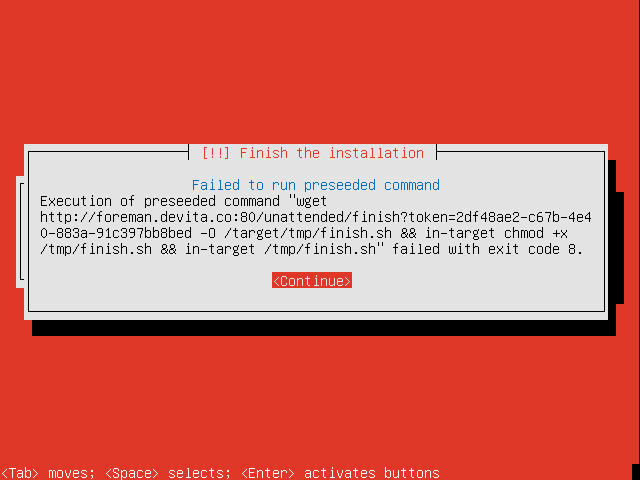Click the word "wget" in the error message
Screen dimensions: 640x480
tap(311, 201)
